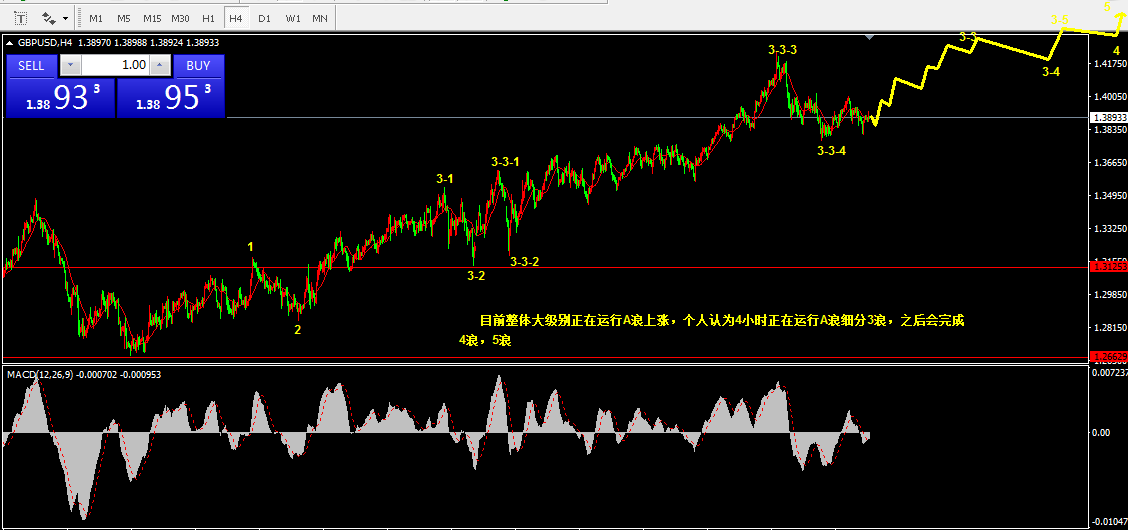The width and height of the screenshot is (1128, 530).
Task: Switch chart to M5 timeframe
Action: coord(124,18)
